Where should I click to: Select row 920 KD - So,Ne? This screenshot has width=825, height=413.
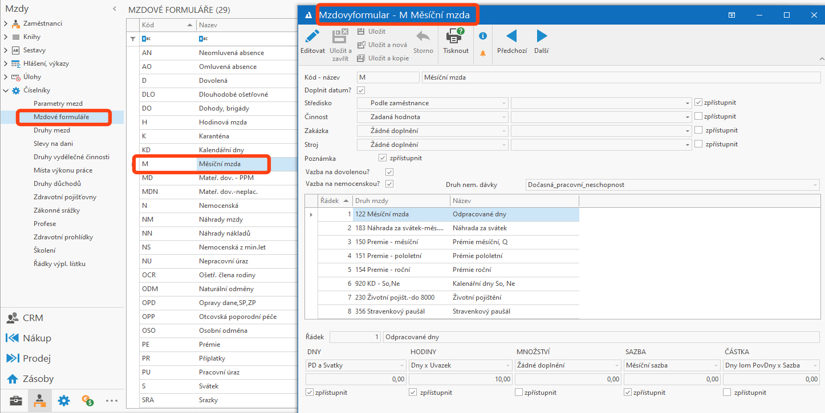pyautogui.click(x=448, y=283)
